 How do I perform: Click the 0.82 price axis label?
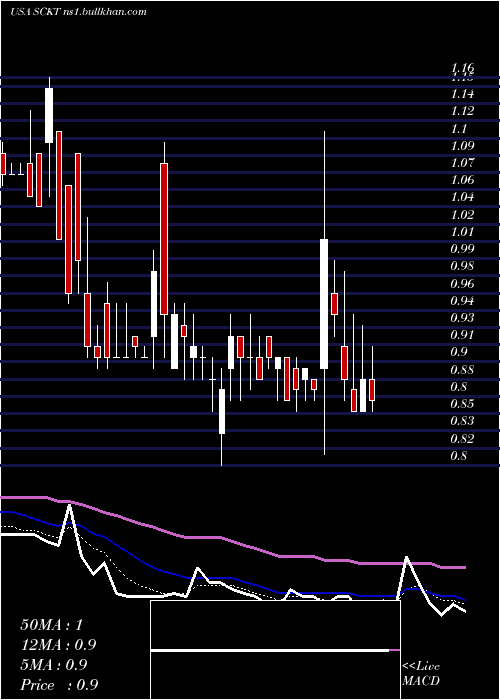click(x=462, y=439)
